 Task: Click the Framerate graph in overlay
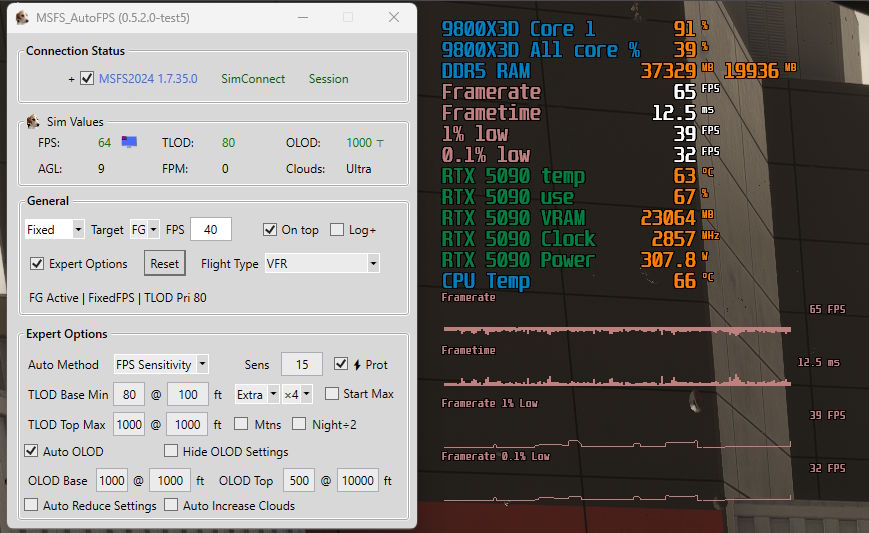tap(617, 331)
